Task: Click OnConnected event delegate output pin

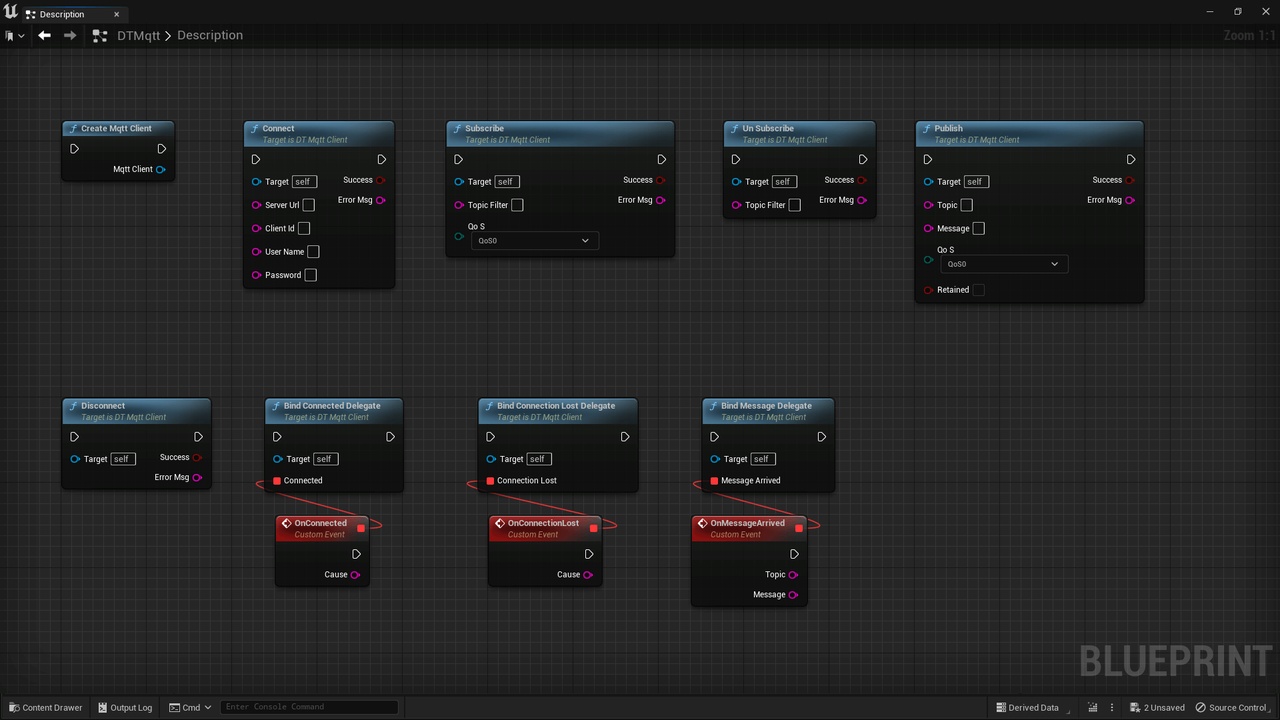Action: [x=361, y=528]
